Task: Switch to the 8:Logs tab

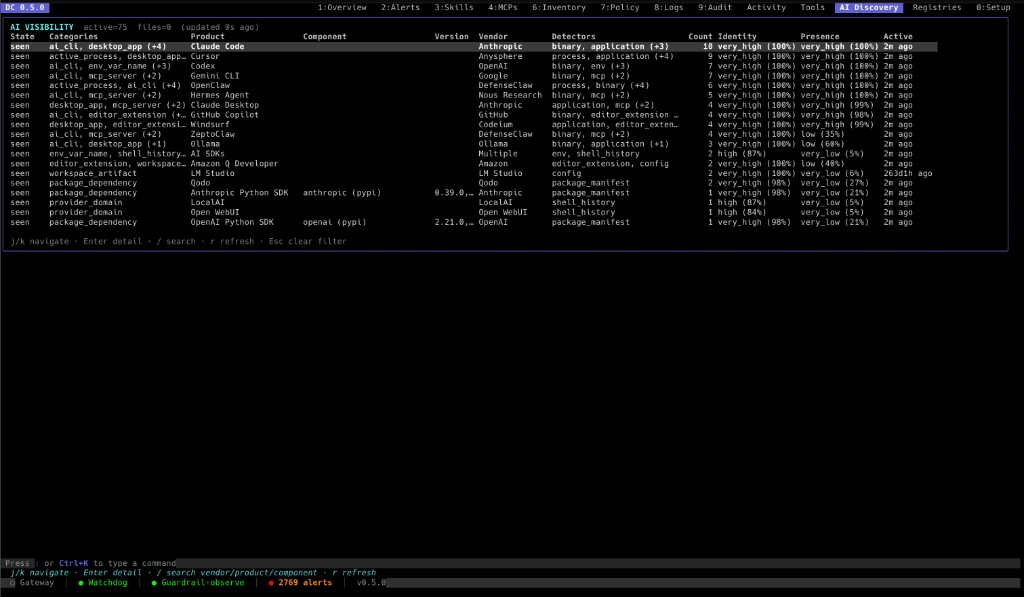Action: point(668,7)
